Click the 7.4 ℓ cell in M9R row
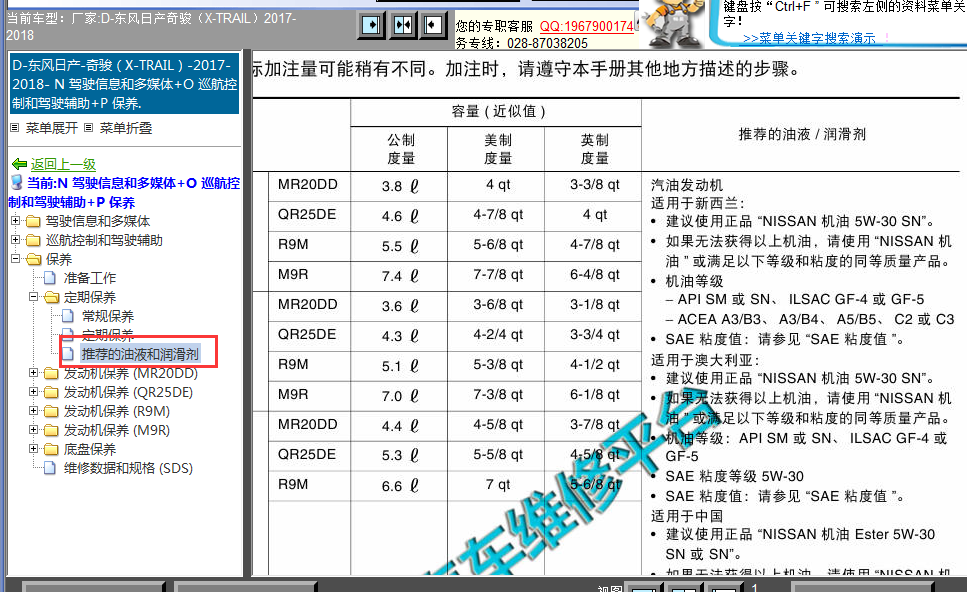This screenshot has height=592, width=967. pos(400,276)
